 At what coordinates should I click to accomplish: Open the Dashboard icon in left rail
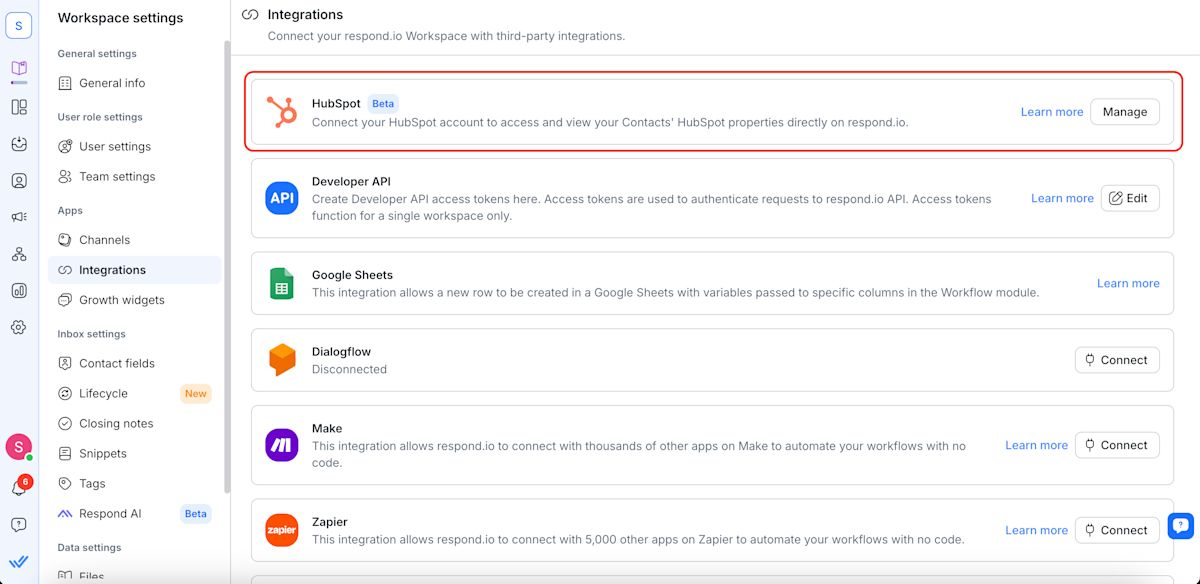point(19,107)
